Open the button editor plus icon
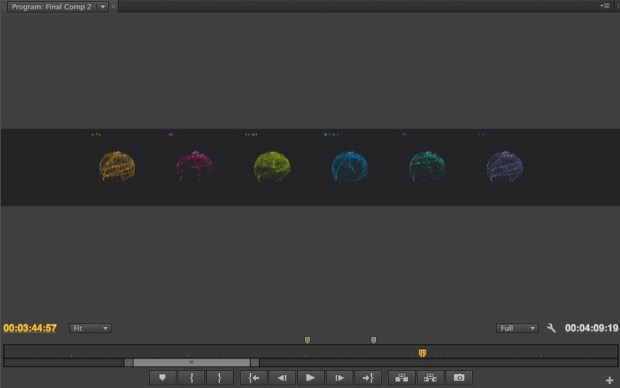 click(609, 380)
